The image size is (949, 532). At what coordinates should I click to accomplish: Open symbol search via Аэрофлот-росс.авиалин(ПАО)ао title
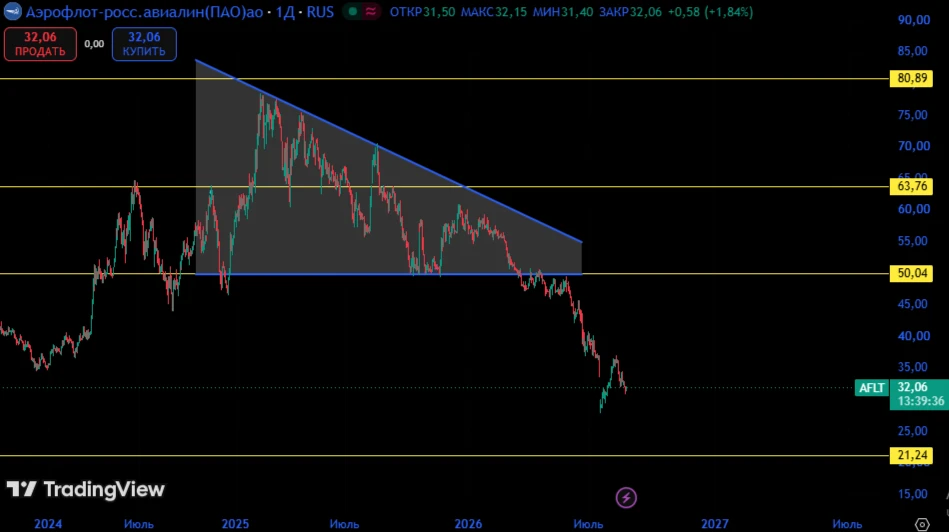[145, 12]
